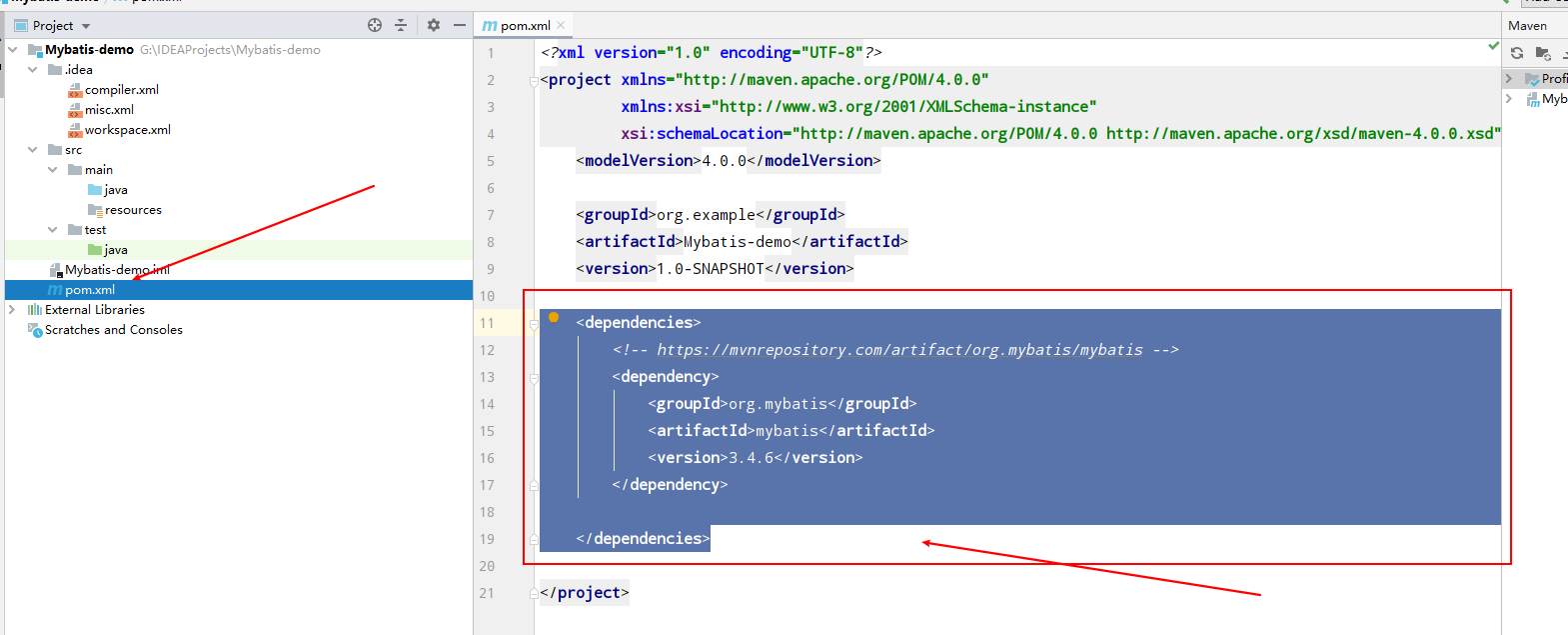Select the java folder under test
The width and height of the screenshot is (1568, 635).
pyautogui.click(x=116, y=250)
